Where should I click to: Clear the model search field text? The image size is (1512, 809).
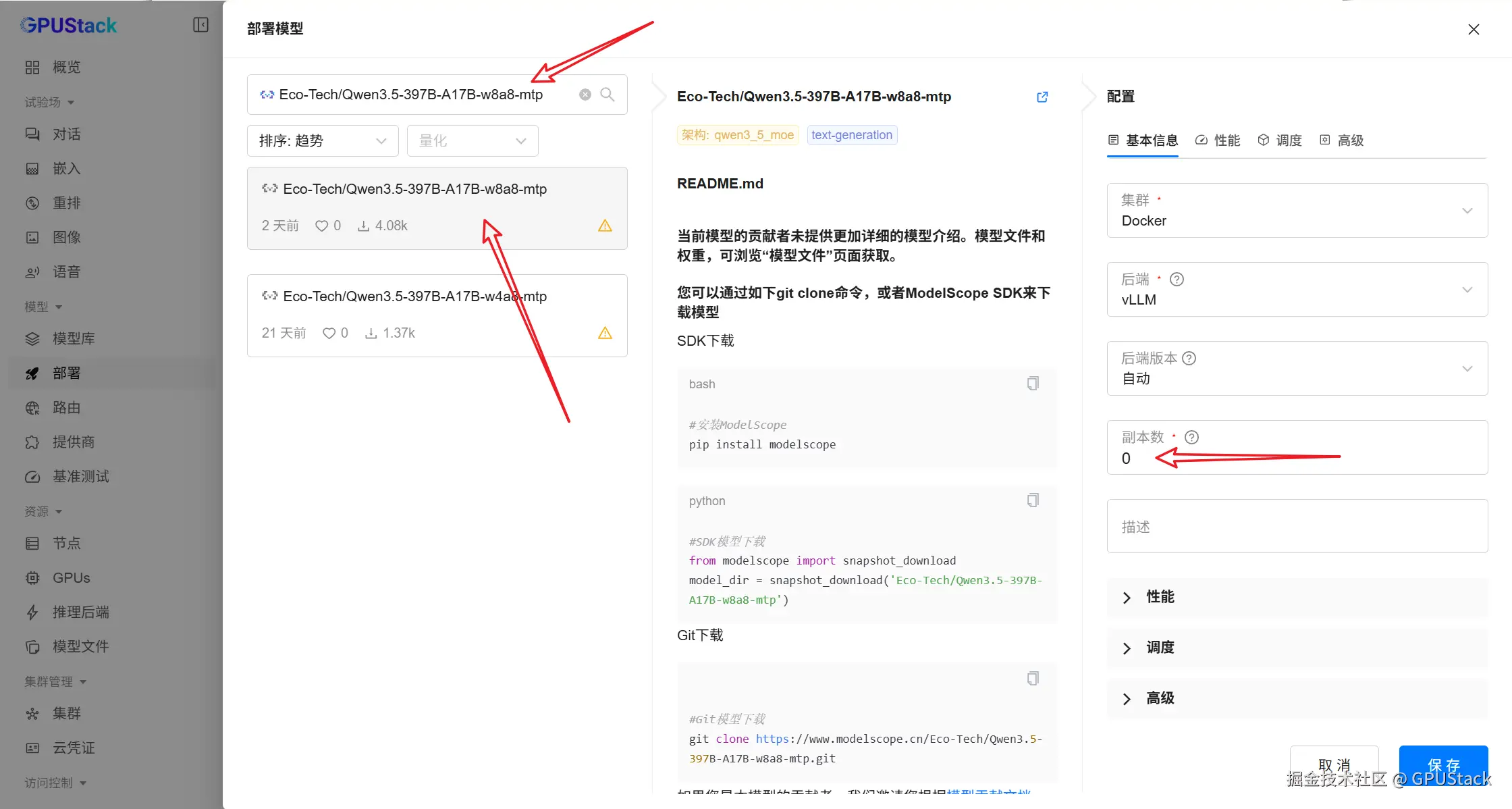tap(585, 95)
